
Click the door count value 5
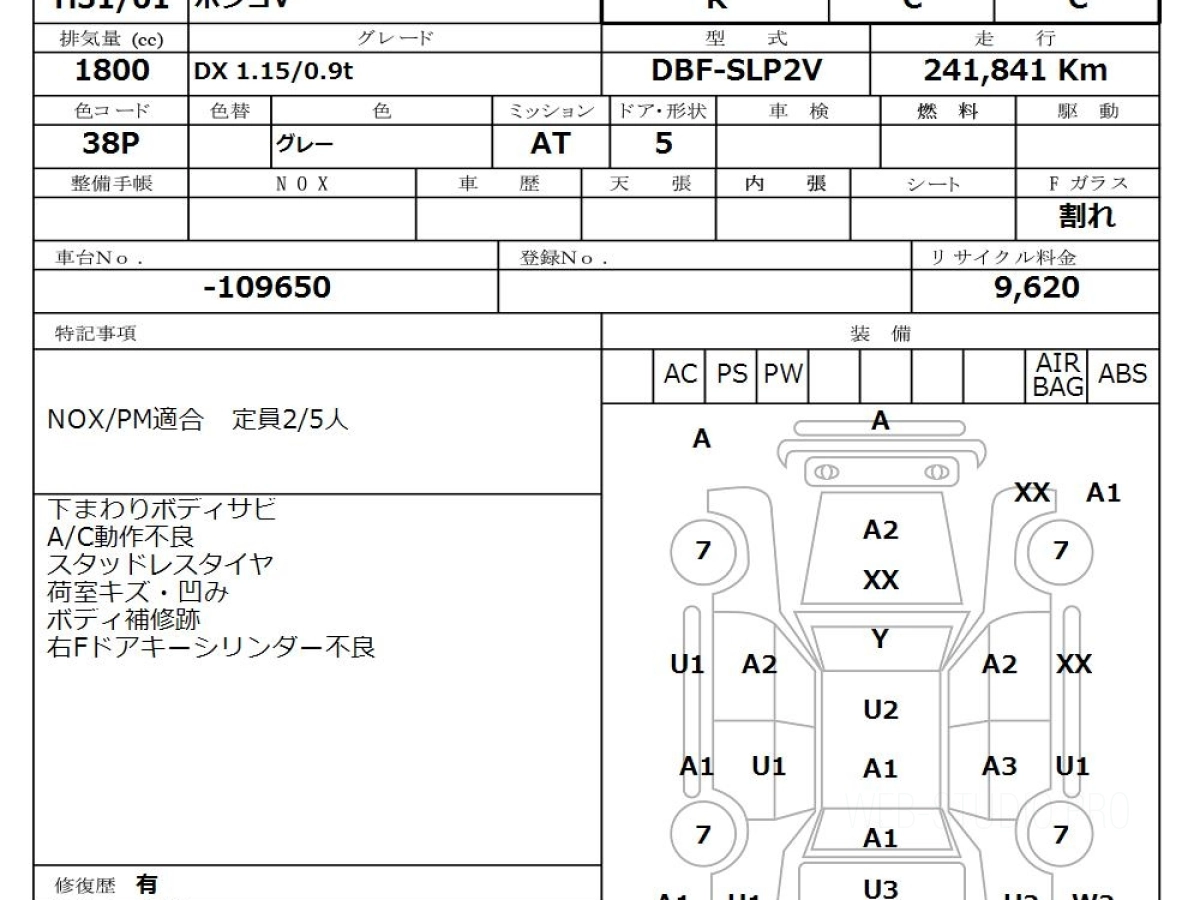664,145
